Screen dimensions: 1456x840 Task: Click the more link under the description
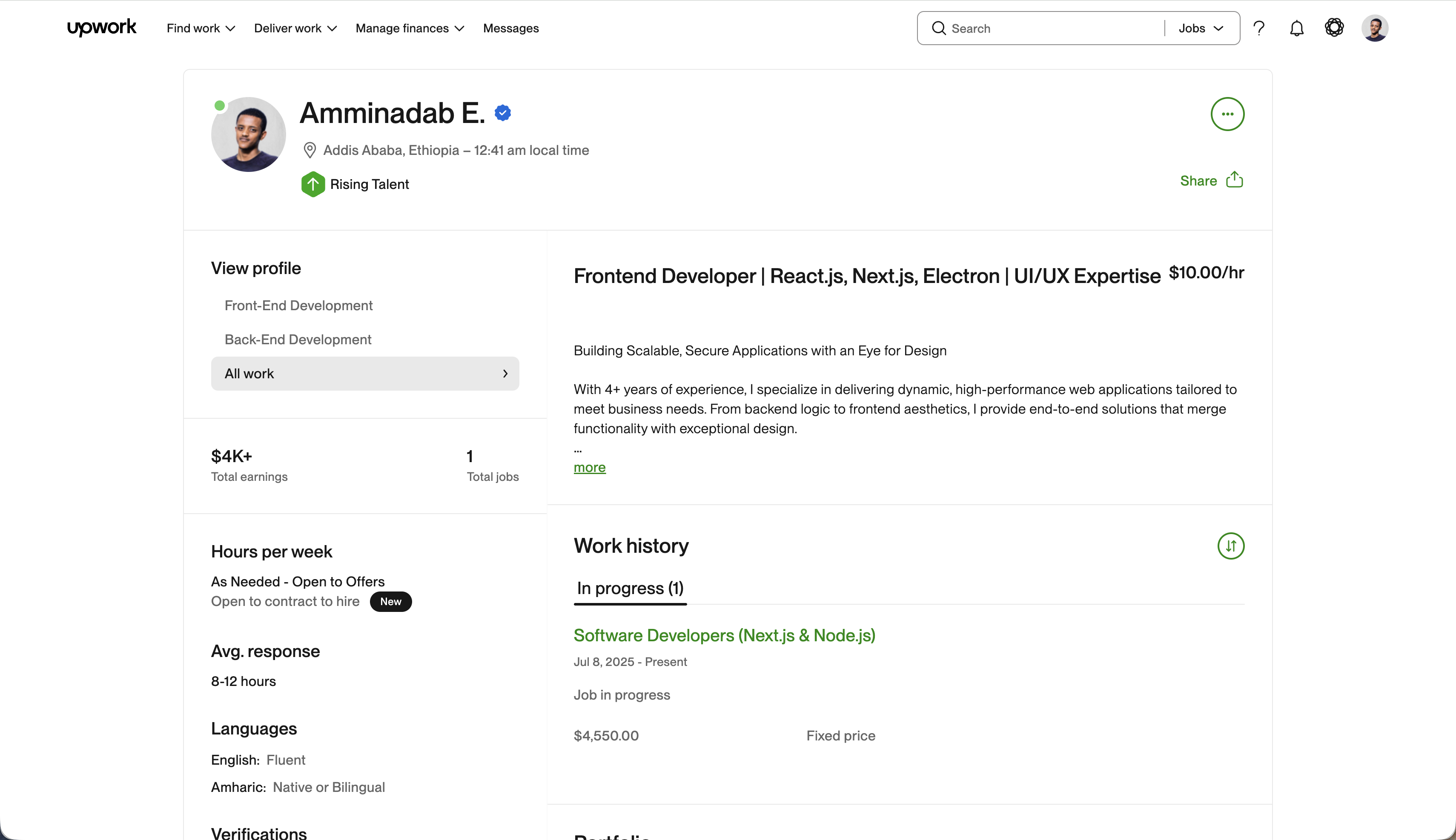click(x=589, y=467)
